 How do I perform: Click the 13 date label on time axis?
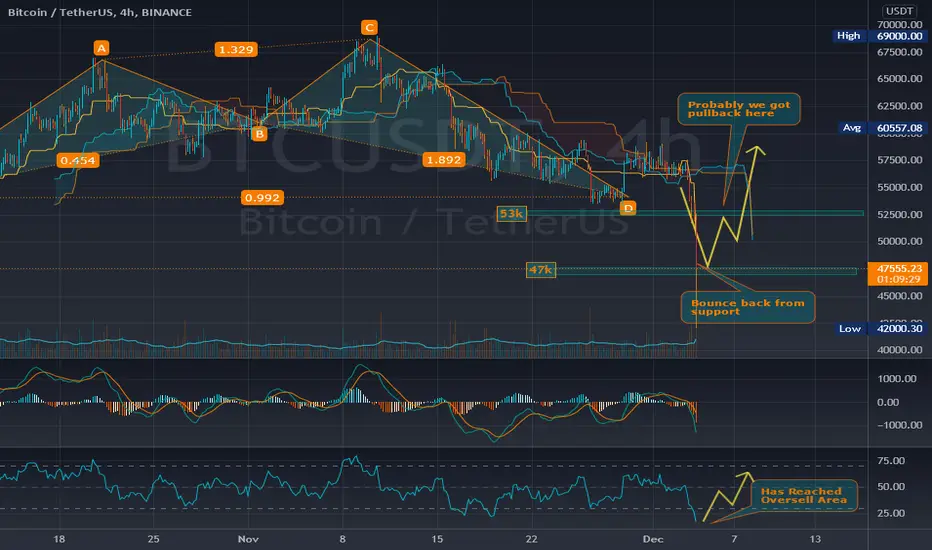point(815,539)
